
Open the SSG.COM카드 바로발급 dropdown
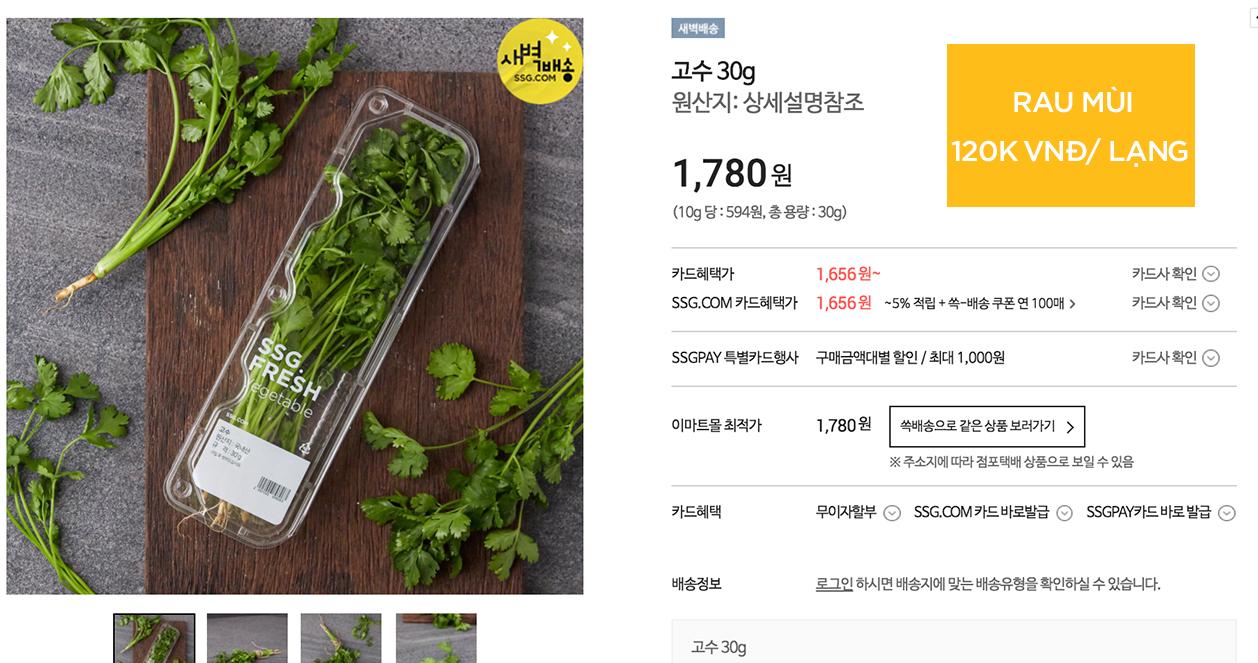pyautogui.click(x=1064, y=513)
